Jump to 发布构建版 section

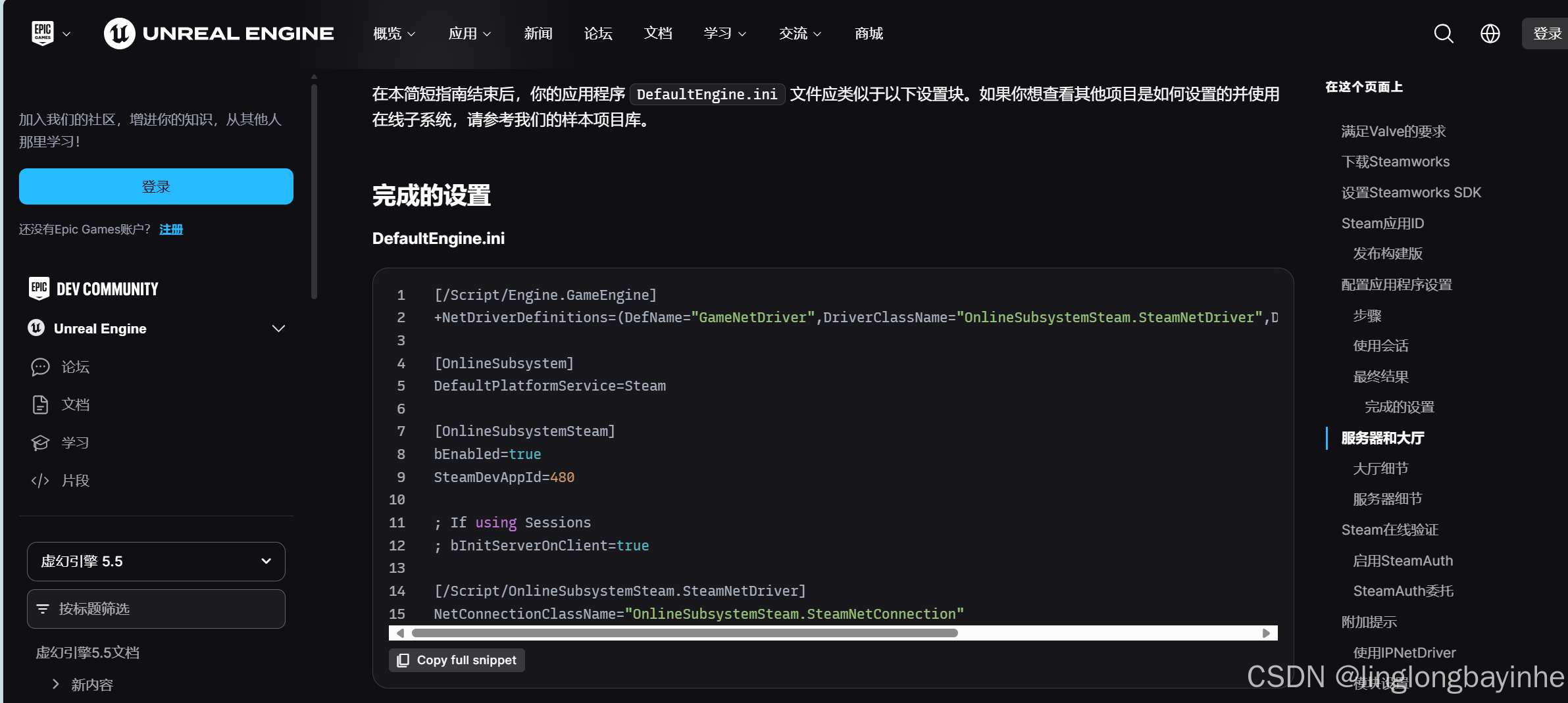pyautogui.click(x=1388, y=254)
